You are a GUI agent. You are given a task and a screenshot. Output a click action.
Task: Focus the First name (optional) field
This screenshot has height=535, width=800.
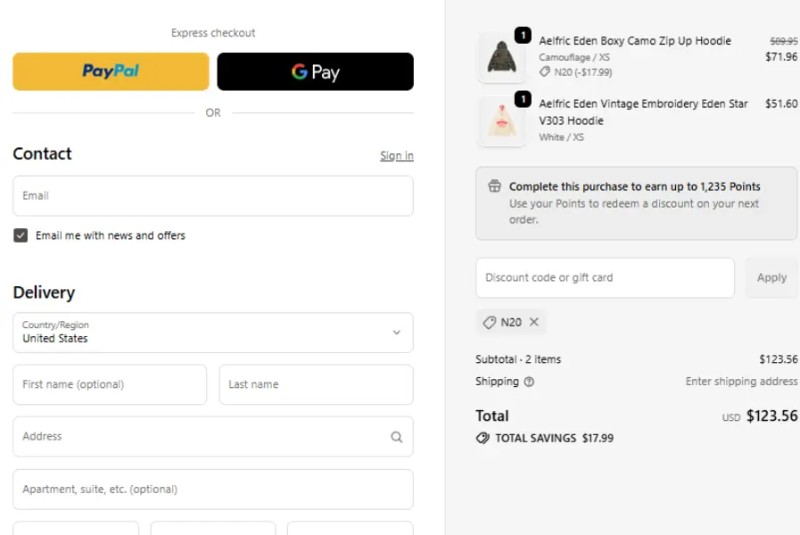[110, 385]
